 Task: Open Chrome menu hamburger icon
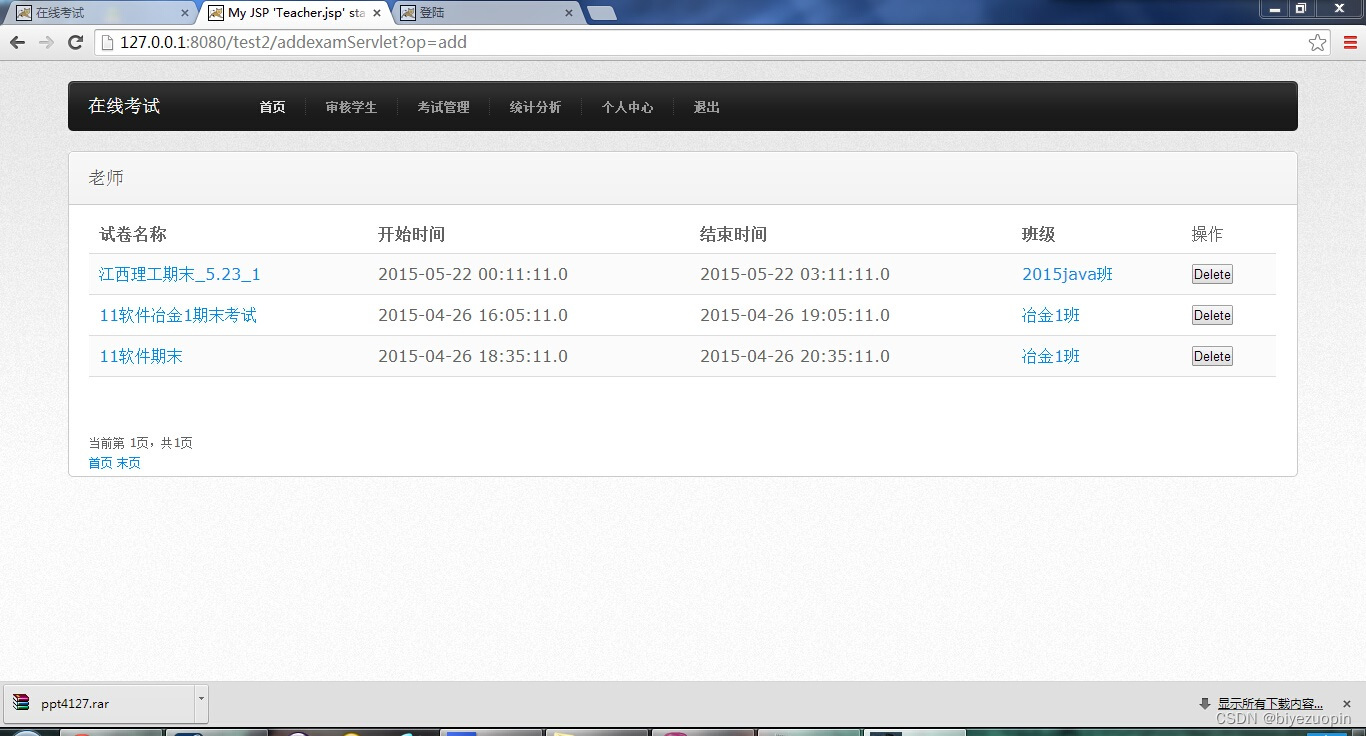(x=1350, y=42)
